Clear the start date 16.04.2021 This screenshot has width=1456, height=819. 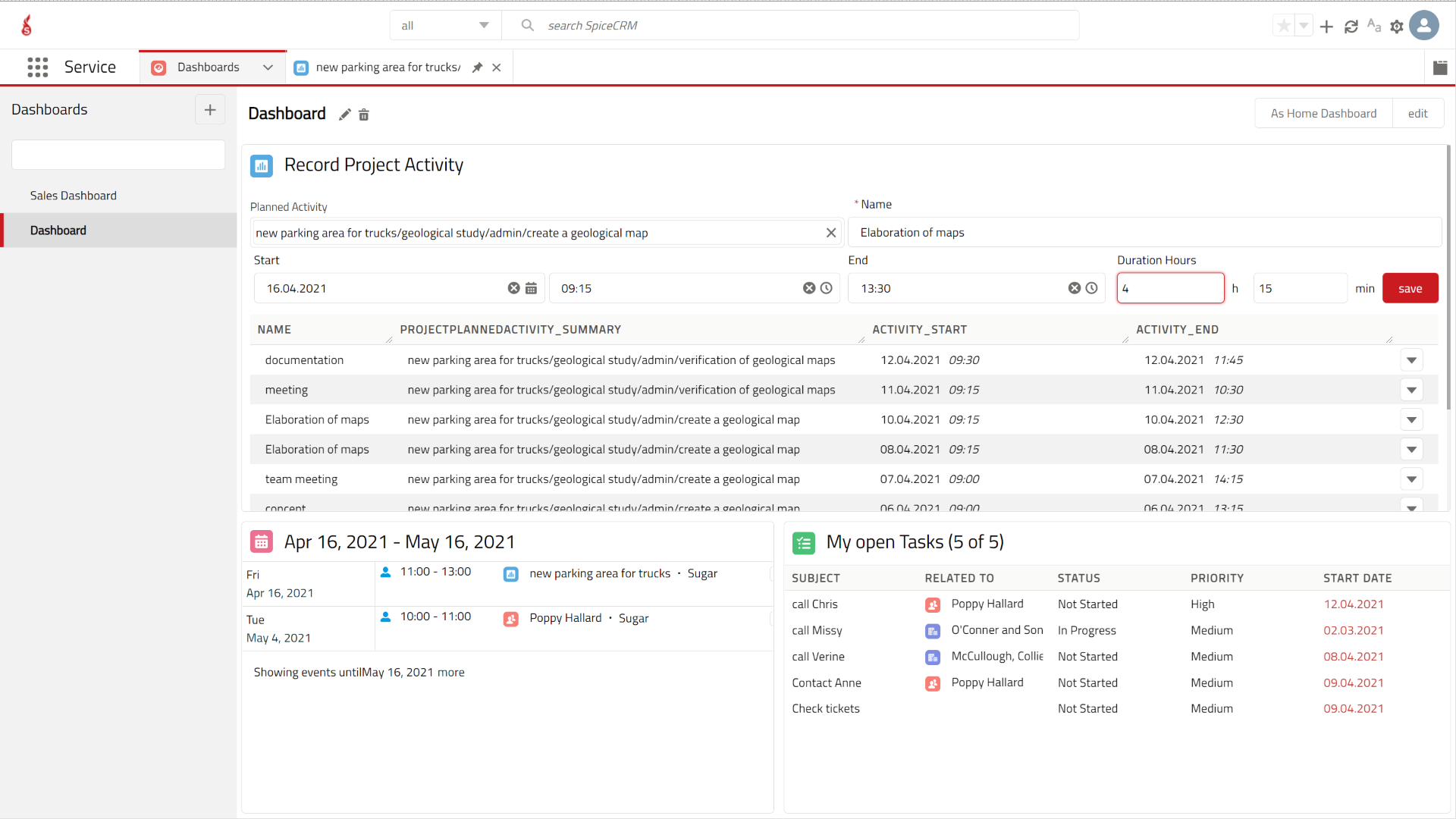click(513, 288)
